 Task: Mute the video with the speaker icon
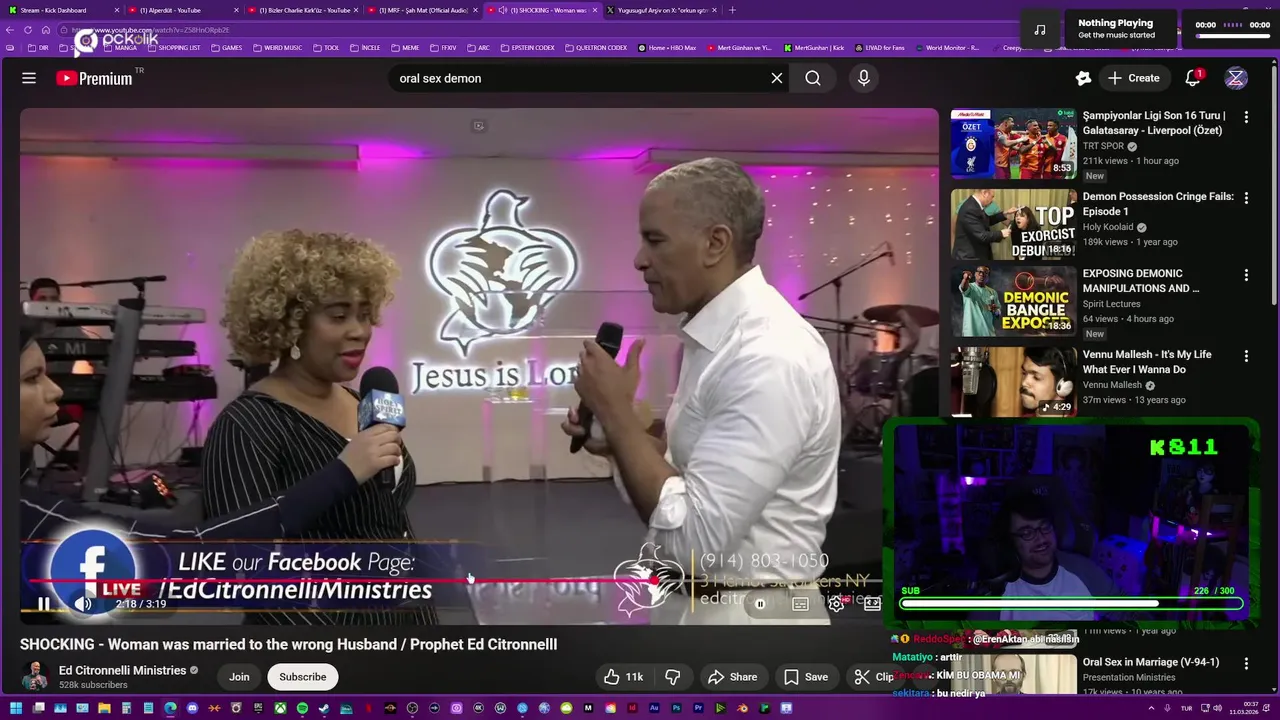click(84, 604)
